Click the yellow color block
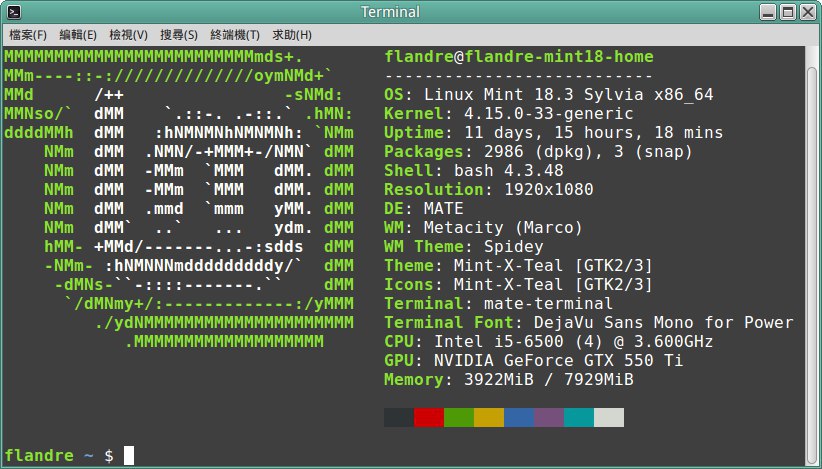Viewport: 822px width, 469px height. click(x=489, y=418)
